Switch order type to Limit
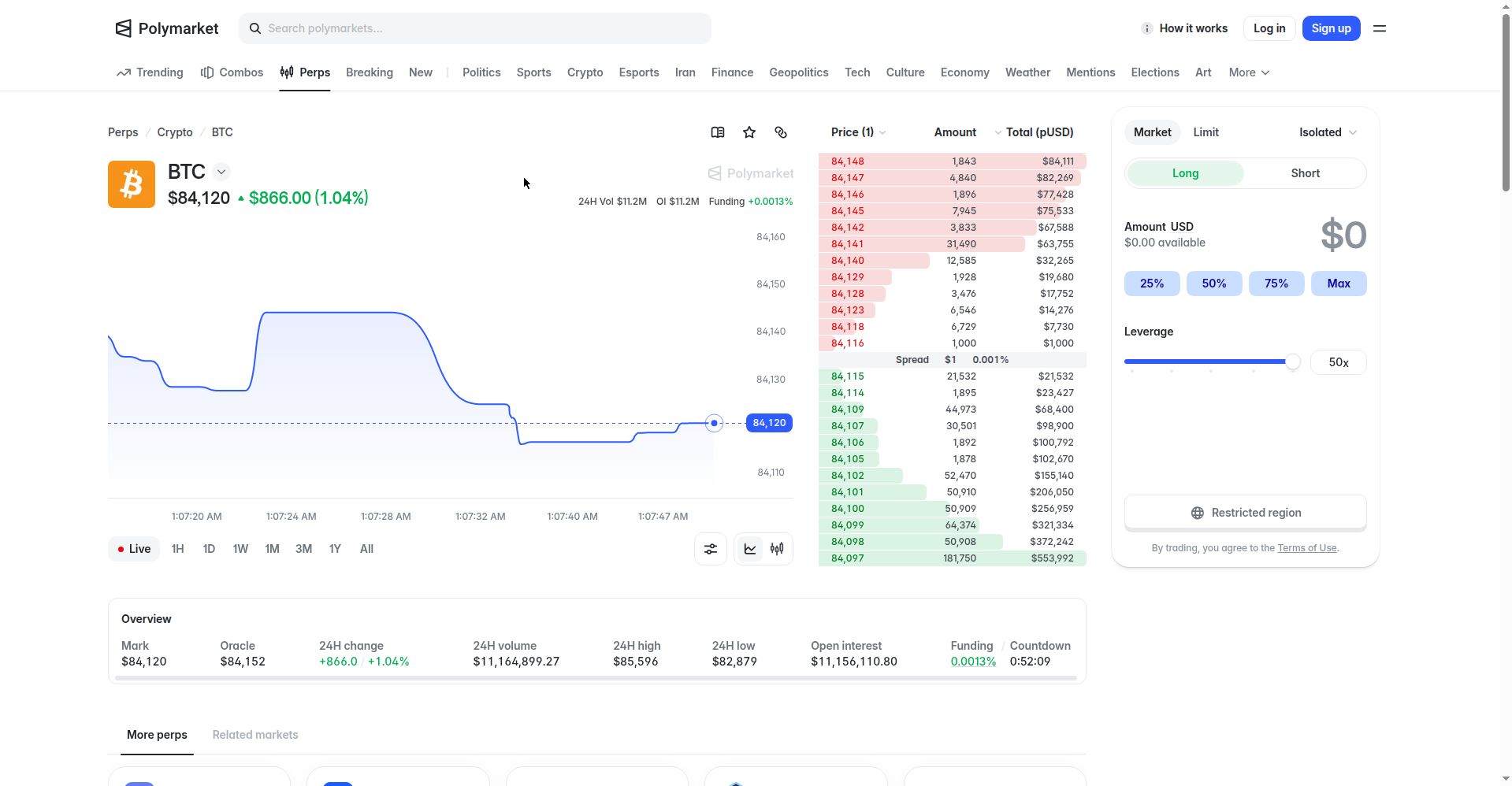This screenshot has width=1512, height=786. [1206, 132]
